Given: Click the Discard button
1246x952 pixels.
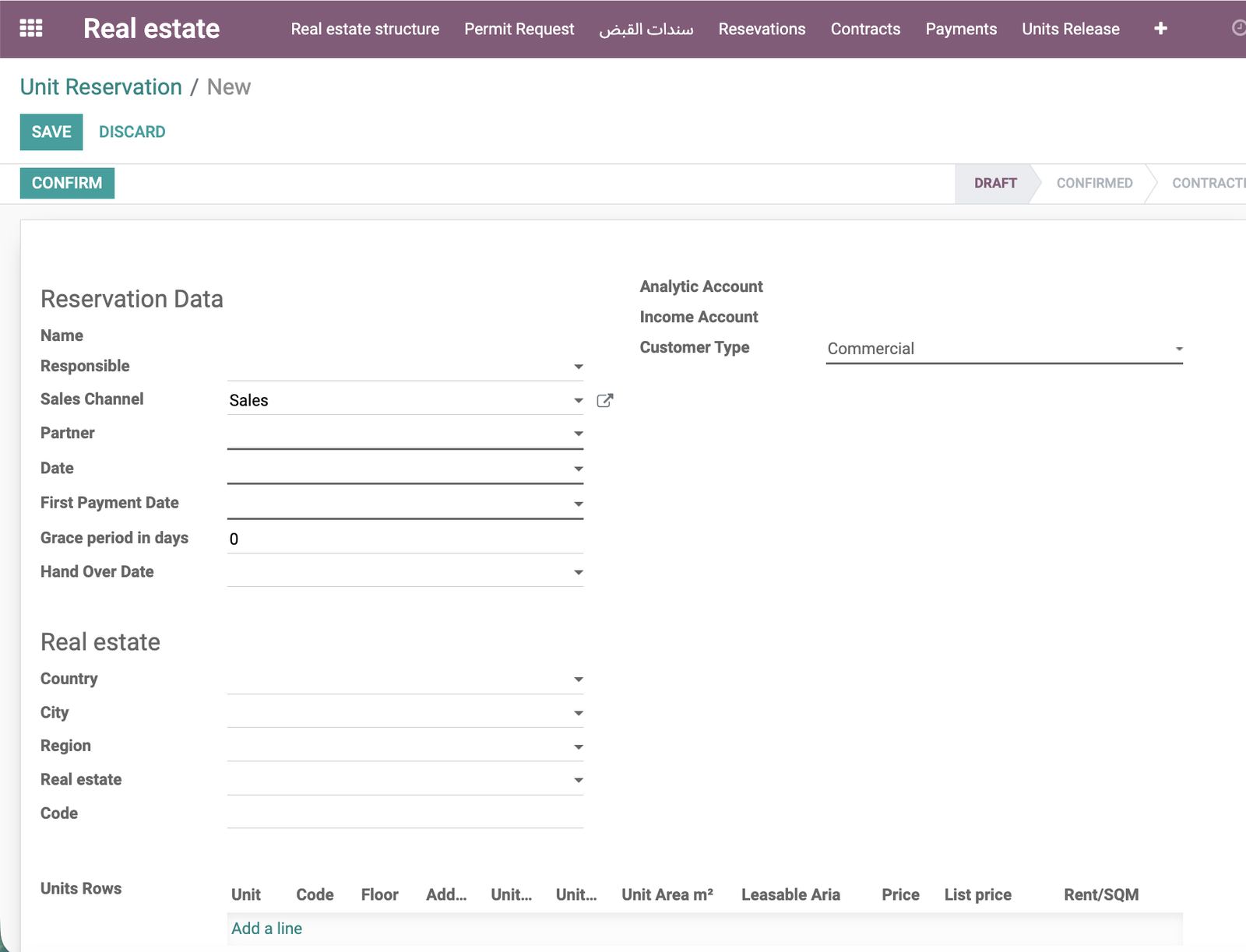Looking at the screenshot, I should pyautogui.click(x=132, y=132).
